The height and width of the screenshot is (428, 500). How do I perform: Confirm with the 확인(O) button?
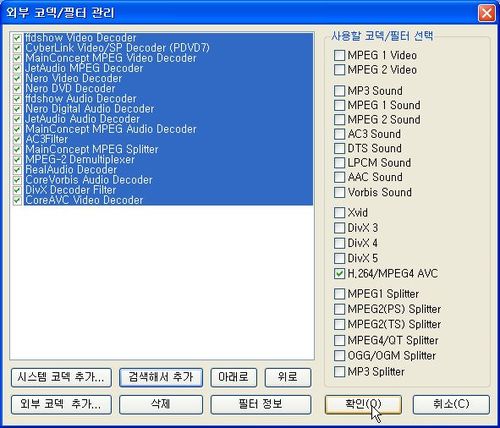point(363,404)
